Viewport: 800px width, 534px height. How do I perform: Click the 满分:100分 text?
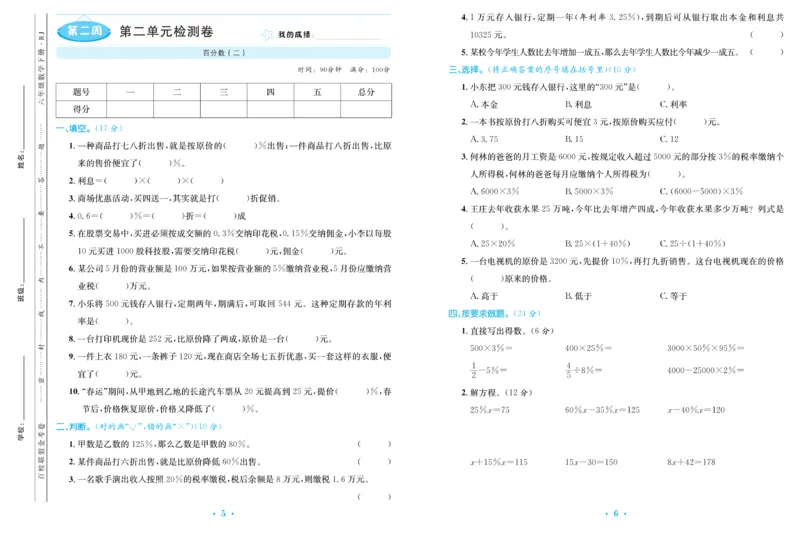370,70
